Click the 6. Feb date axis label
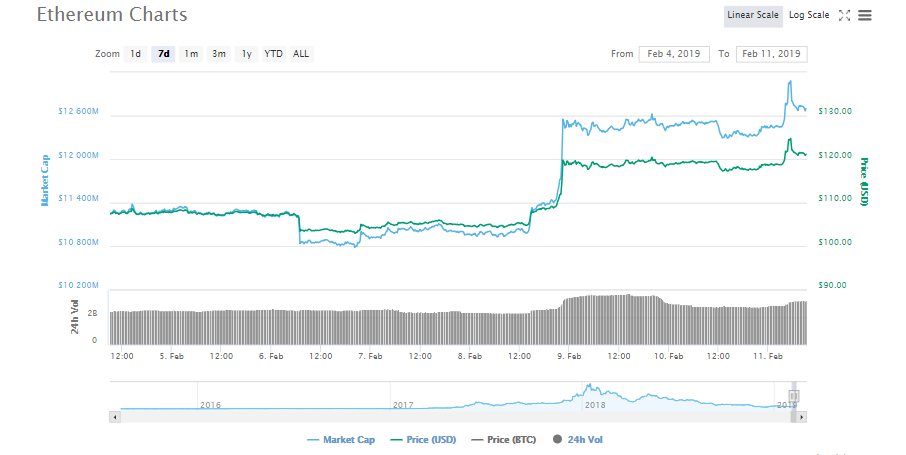906x455 pixels. pos(271,356)
